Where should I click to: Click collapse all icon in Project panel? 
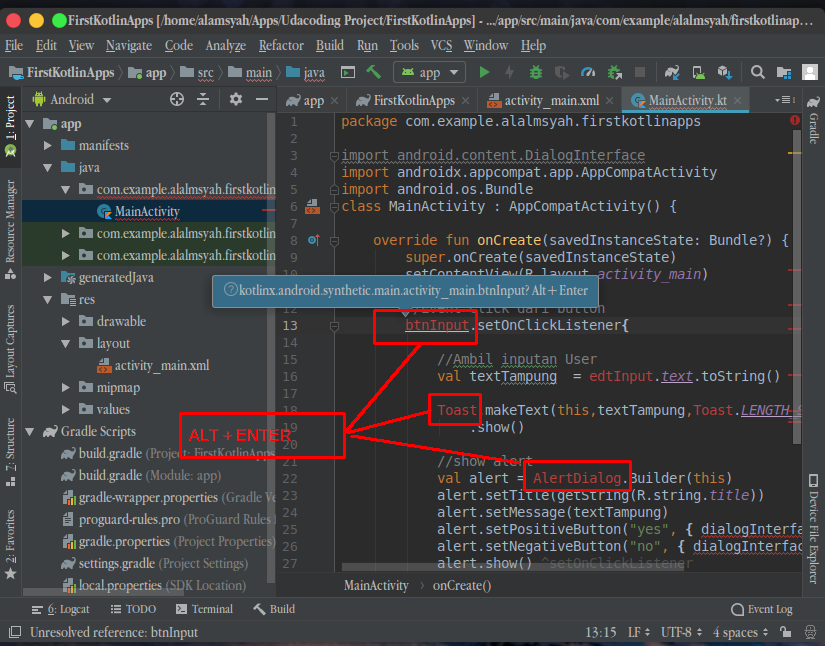(203, 99)
